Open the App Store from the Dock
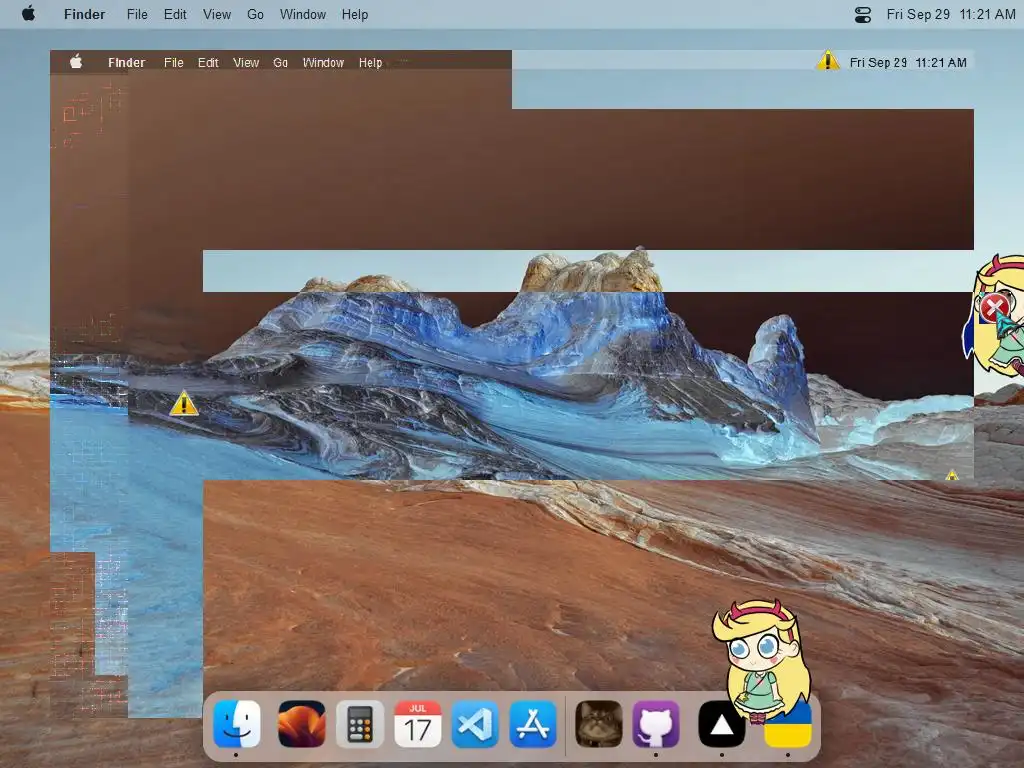The image size is (1024, 768). 533,724
